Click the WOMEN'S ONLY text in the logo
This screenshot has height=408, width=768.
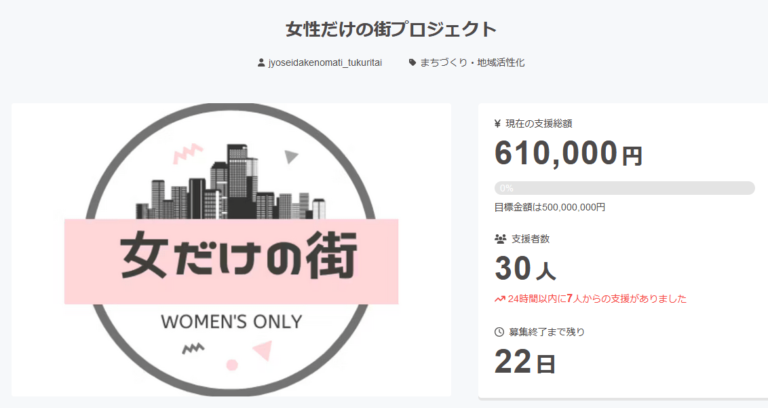coord(231,322)
